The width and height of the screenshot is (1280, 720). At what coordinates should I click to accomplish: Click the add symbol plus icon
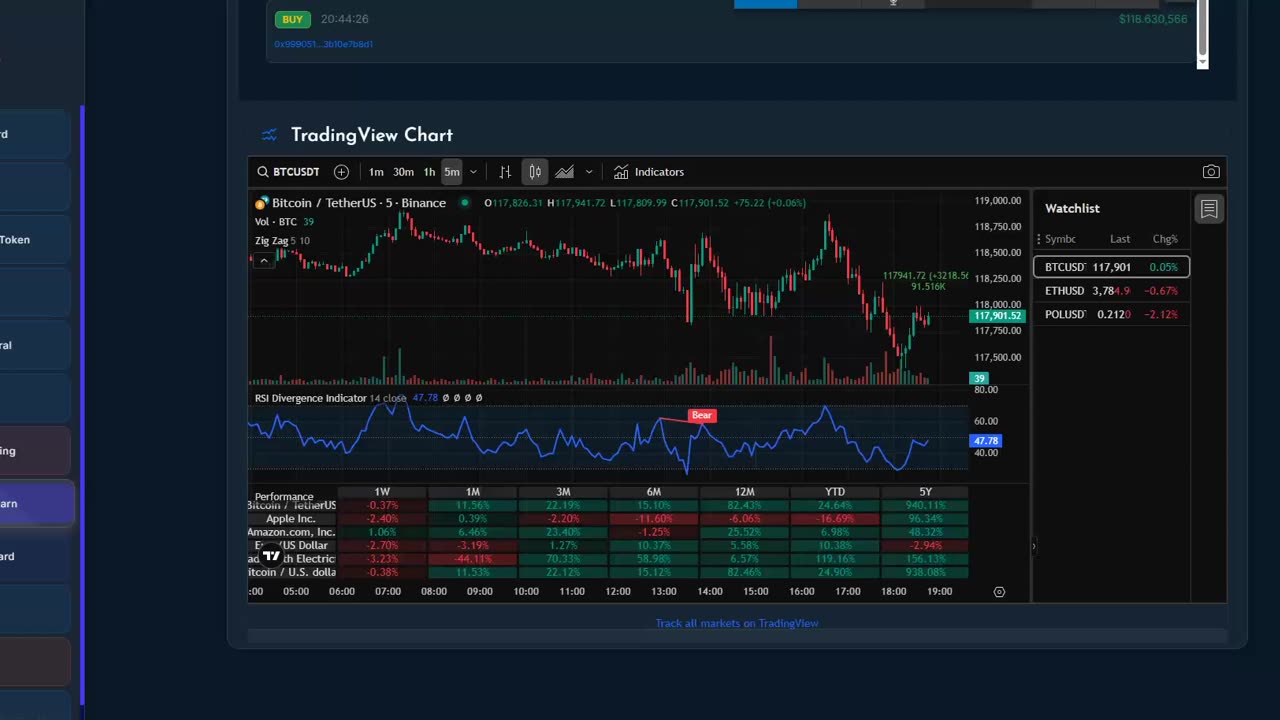(x=341, y=172)
